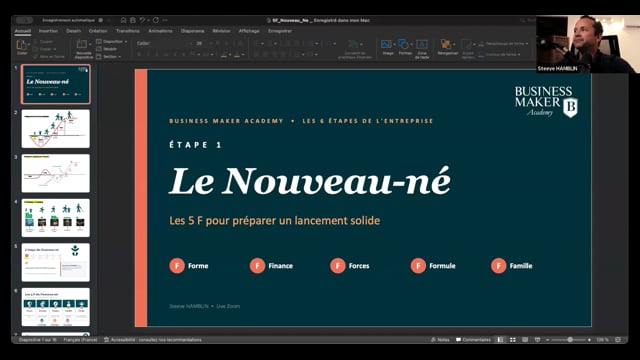Click the Famille label on slide

[521, 266]
